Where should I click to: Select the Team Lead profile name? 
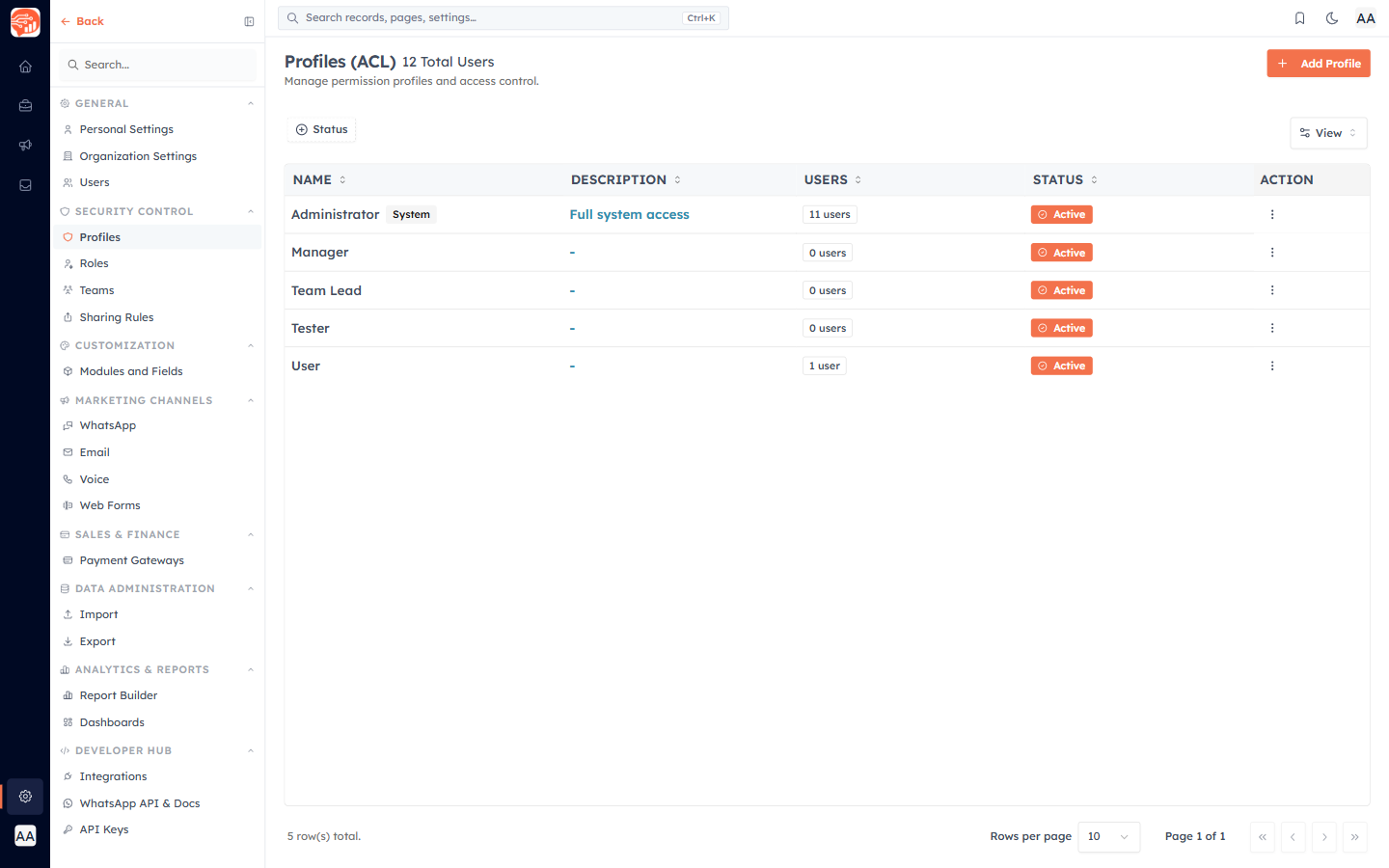326,290
